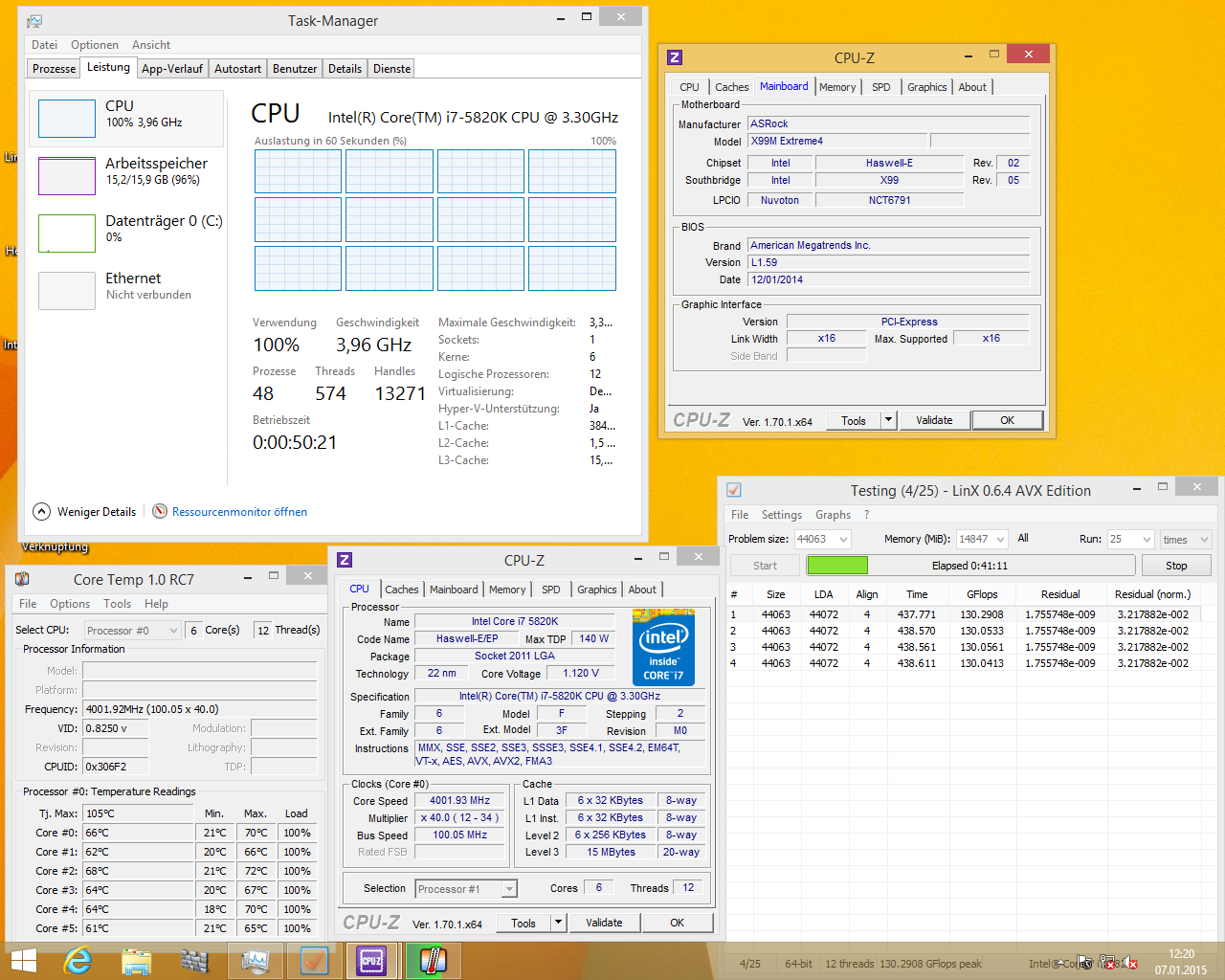
Task: Launch Internet Explorer from the taskbar
Action: (78, 960)
